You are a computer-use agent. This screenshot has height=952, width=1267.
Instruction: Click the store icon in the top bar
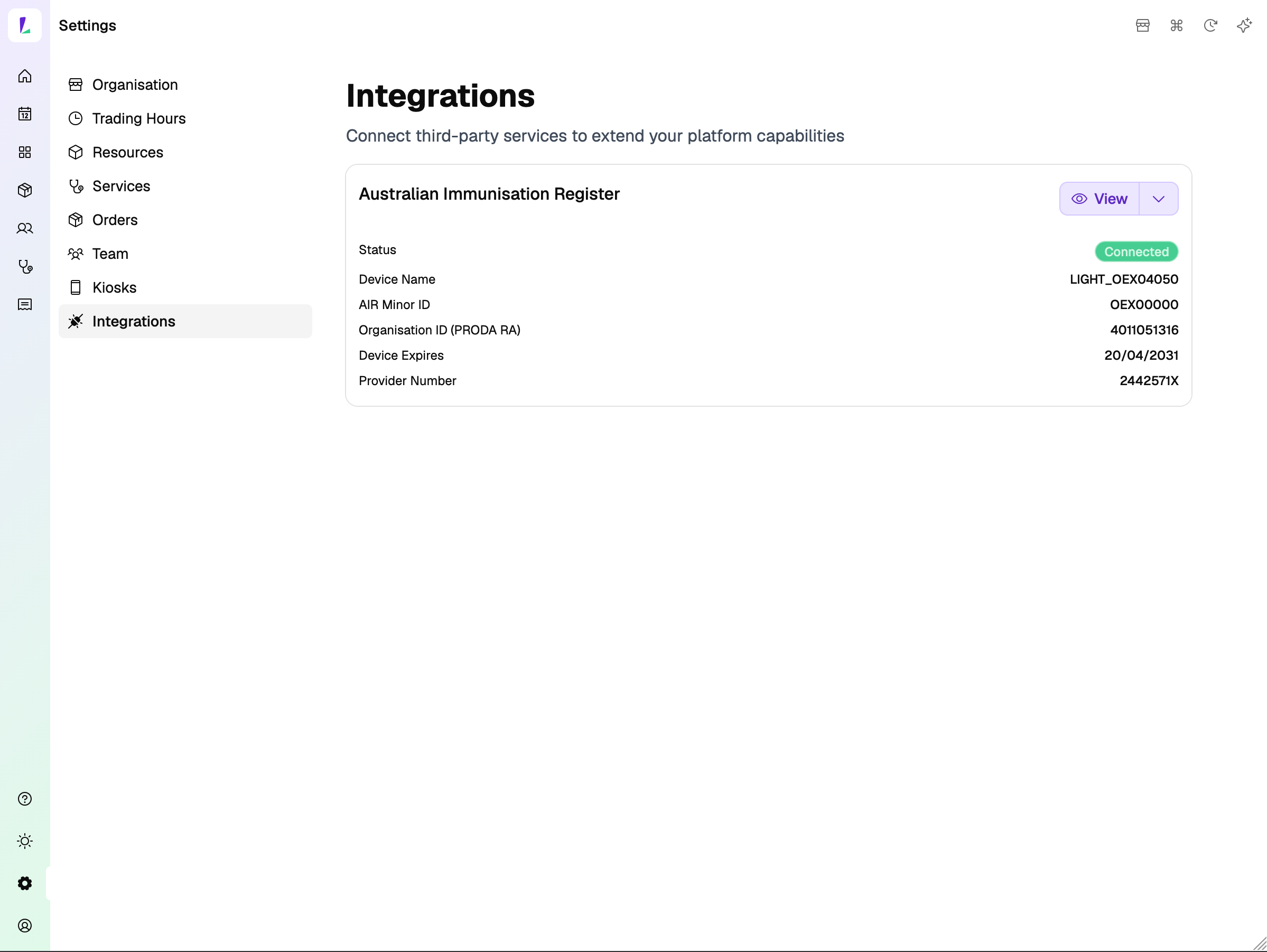[x=1143, y=25]
